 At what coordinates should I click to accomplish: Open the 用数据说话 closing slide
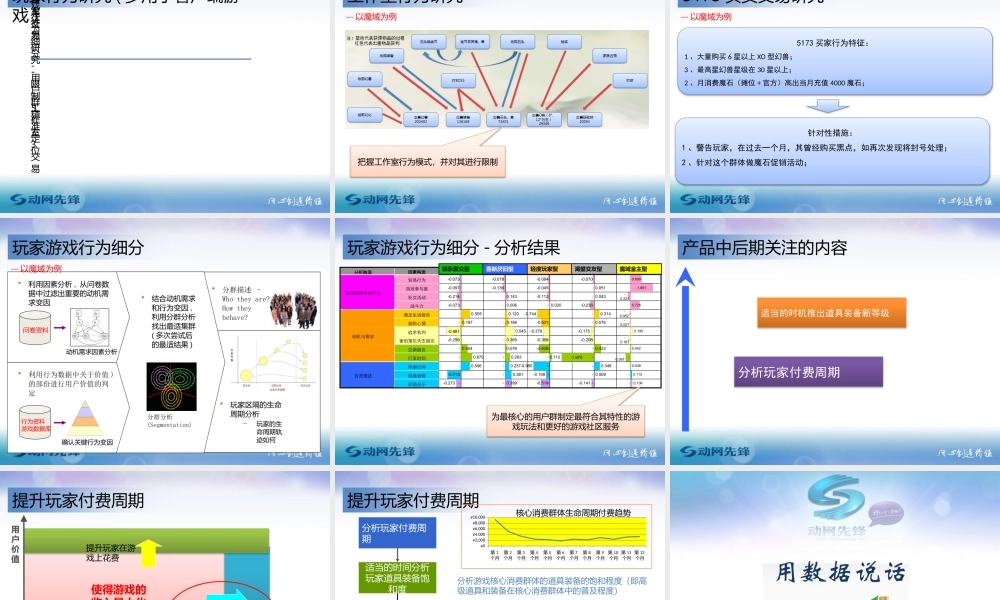[x=835, y=536]
